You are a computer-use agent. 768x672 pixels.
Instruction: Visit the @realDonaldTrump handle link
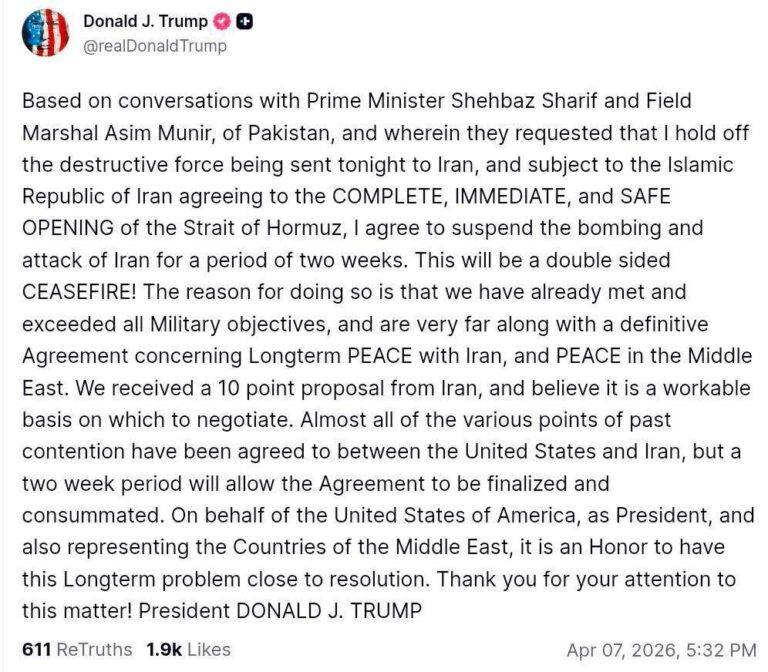tap(155, 46)
